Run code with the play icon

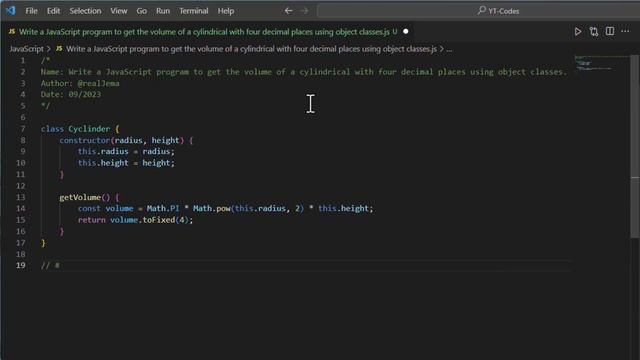click(x=578, y=31)
